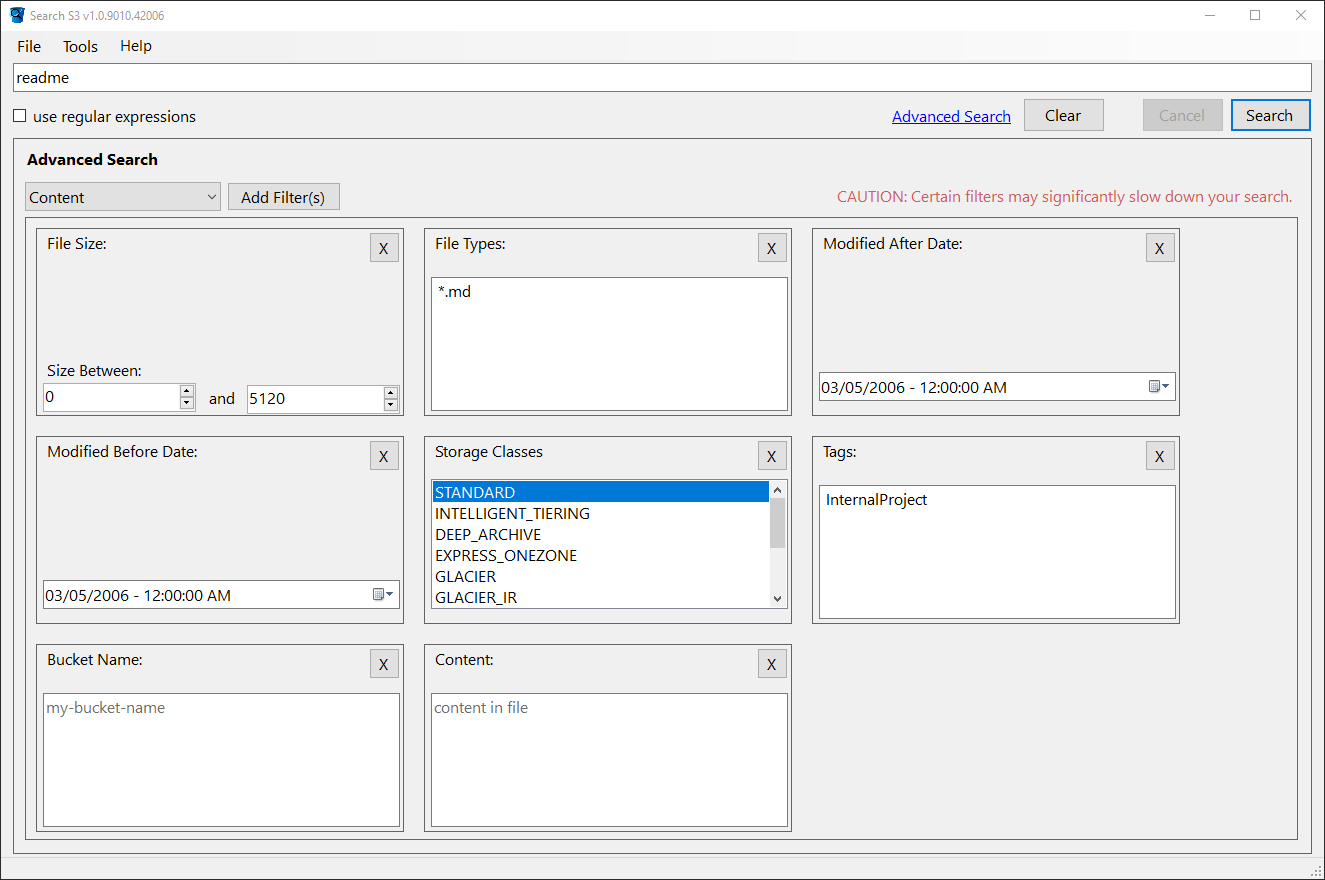
Task: Decrease the minimum file size value
Action: [x=187, y=404]
